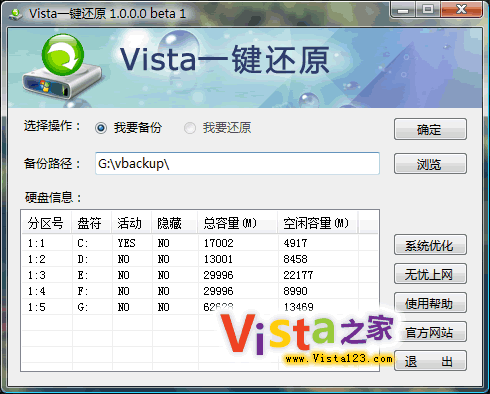Click free capacity value 8458
Screen dimensions: 490x394
point(295,259)
